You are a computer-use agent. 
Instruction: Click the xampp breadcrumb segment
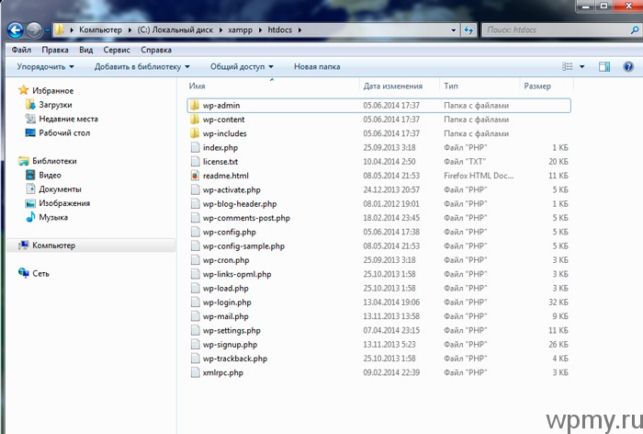click(240, 30)
